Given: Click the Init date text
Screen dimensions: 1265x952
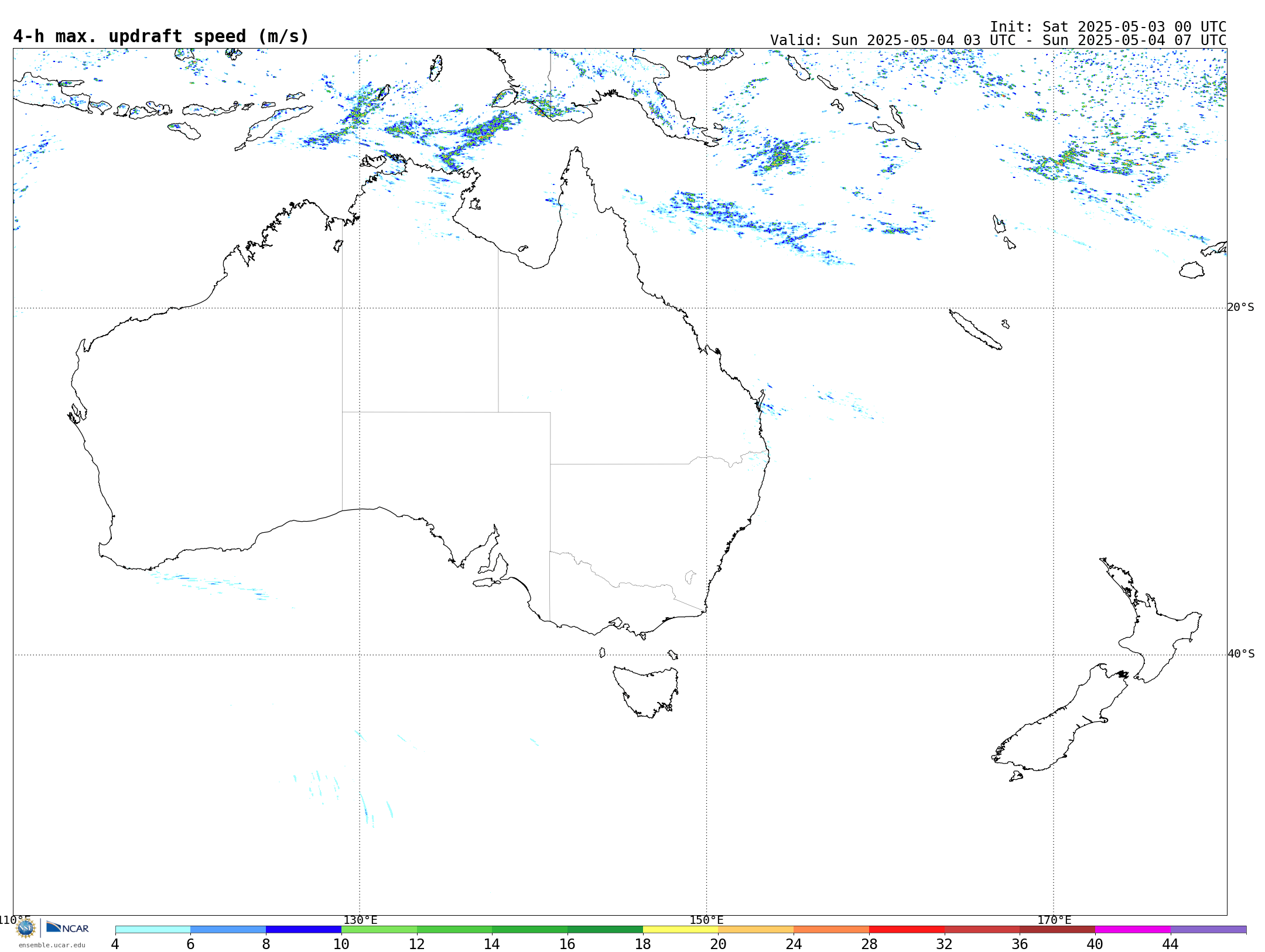Looking at the screenshot, I should pos(1107,27).
